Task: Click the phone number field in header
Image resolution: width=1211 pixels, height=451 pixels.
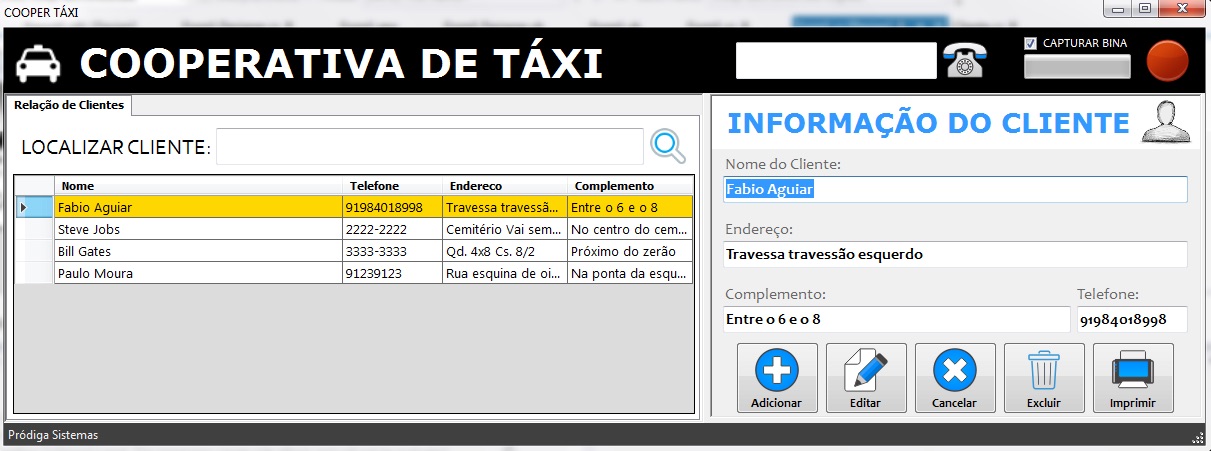Action: [836, 60]
